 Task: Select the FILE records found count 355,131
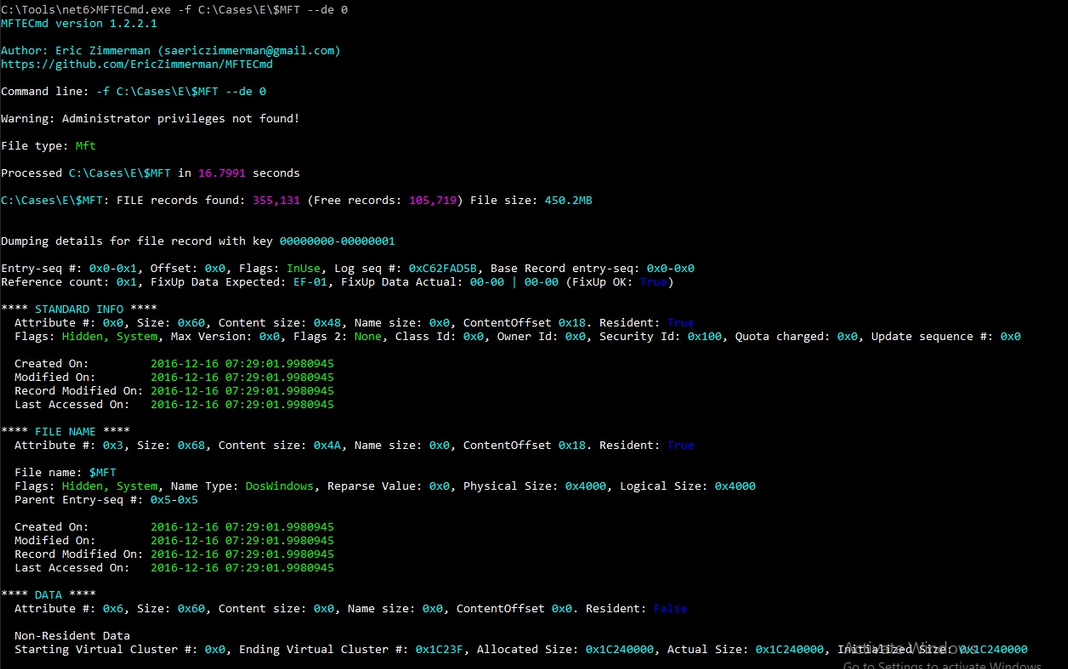(x=277, y=200)
